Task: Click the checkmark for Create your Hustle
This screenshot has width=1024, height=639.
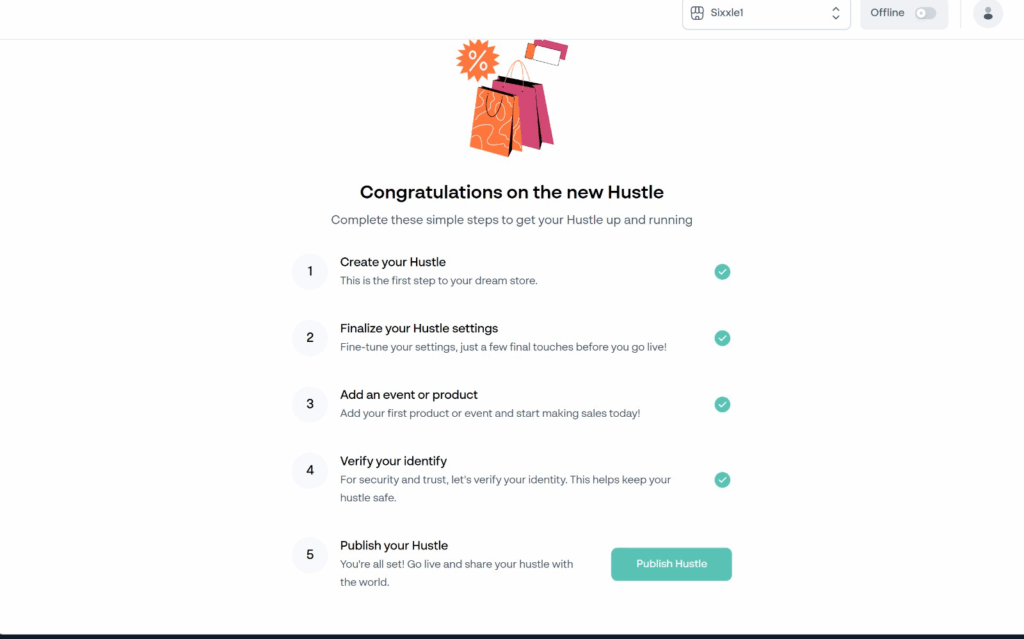Action: point(722,272)
